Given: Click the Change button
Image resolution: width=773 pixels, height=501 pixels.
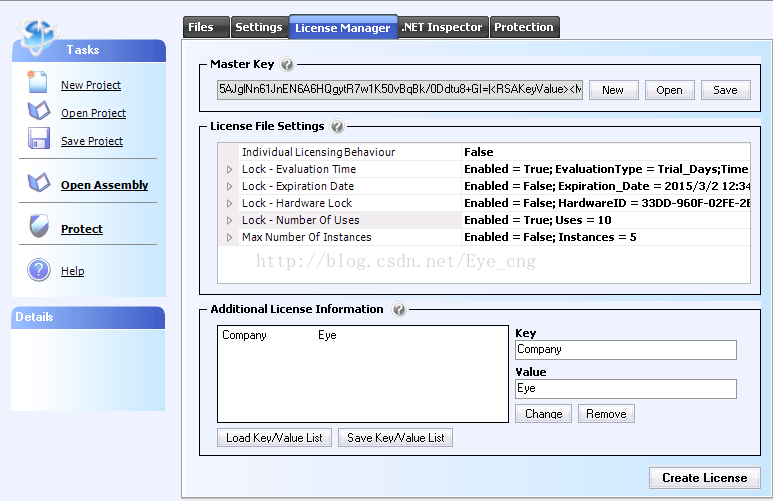Looking at the screenshot, I should pyautogui.click(x=543, y=414).
